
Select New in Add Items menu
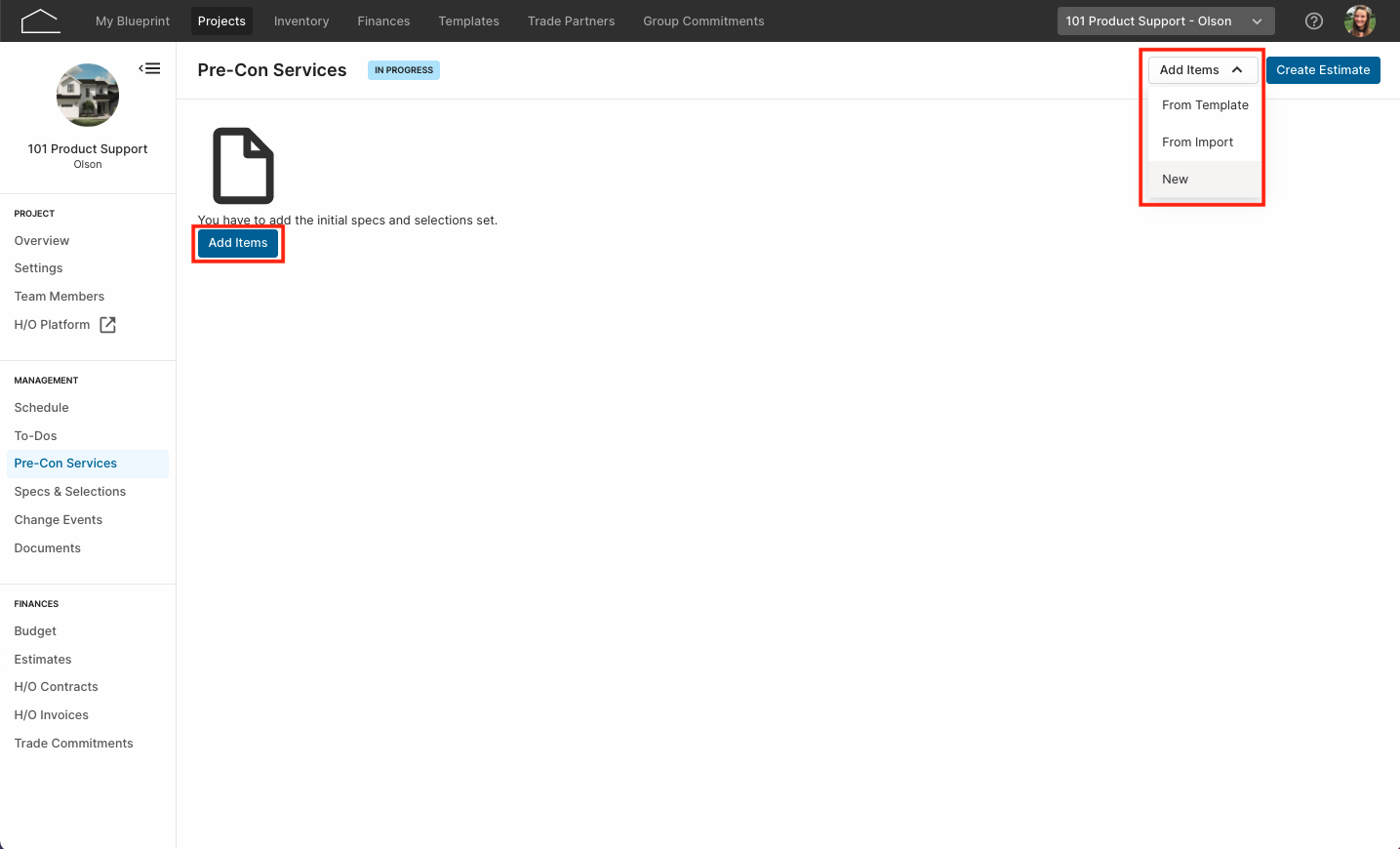click(1204, 180)
